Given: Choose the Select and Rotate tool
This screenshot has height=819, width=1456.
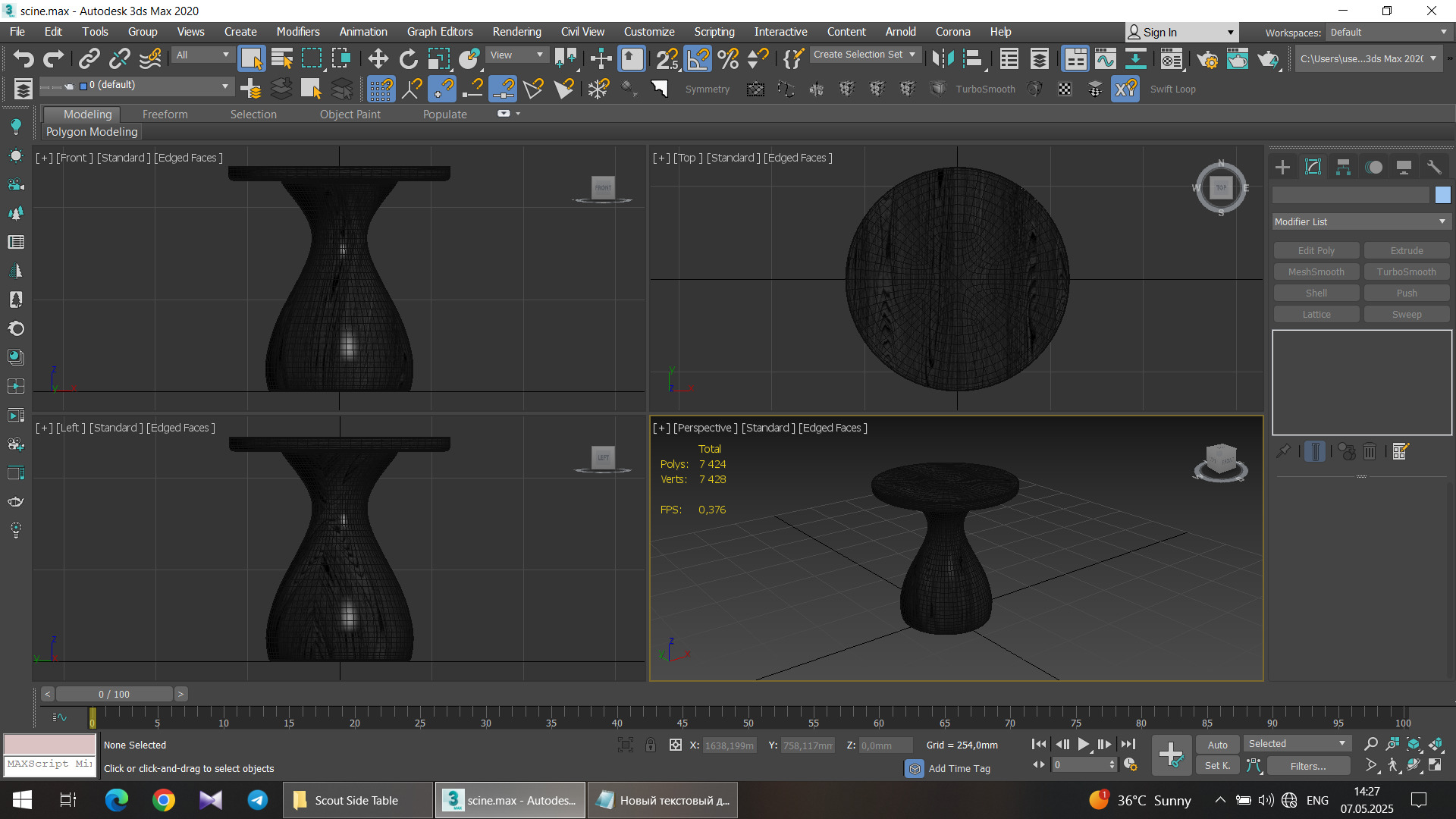Looking at the screenshot, I should 409,58.
